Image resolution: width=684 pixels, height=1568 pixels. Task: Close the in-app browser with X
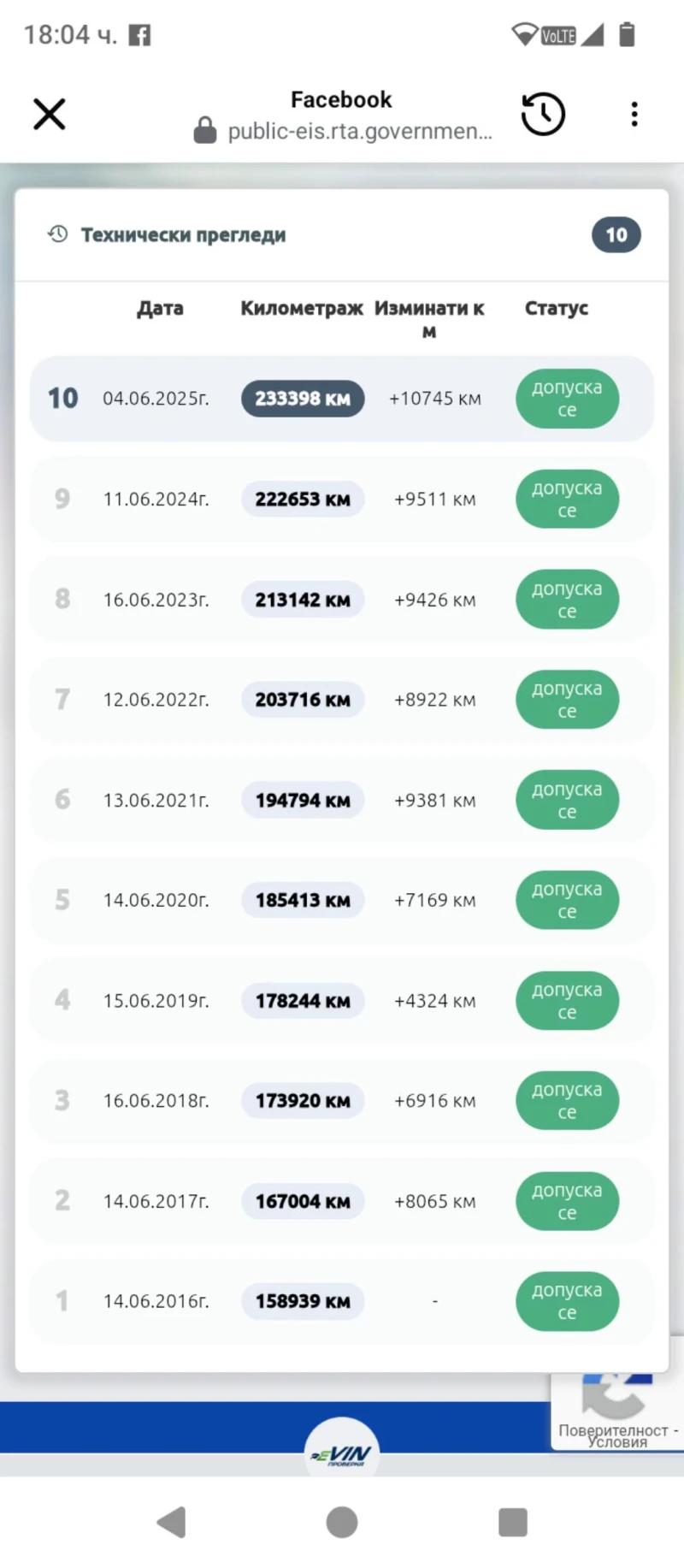pyautogui.click(x=50, y=114)
